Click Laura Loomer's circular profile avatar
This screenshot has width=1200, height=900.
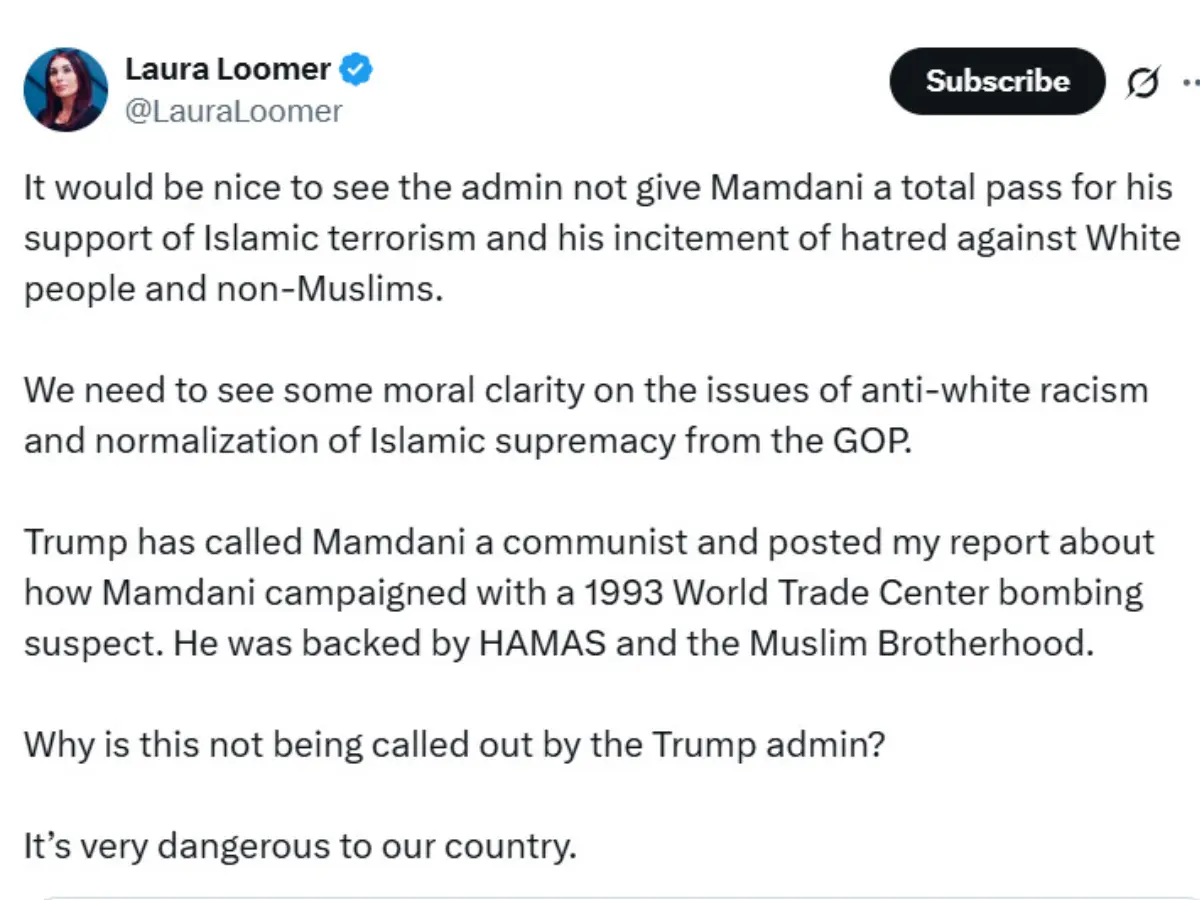pyautogui.click(x=65, y=89)
